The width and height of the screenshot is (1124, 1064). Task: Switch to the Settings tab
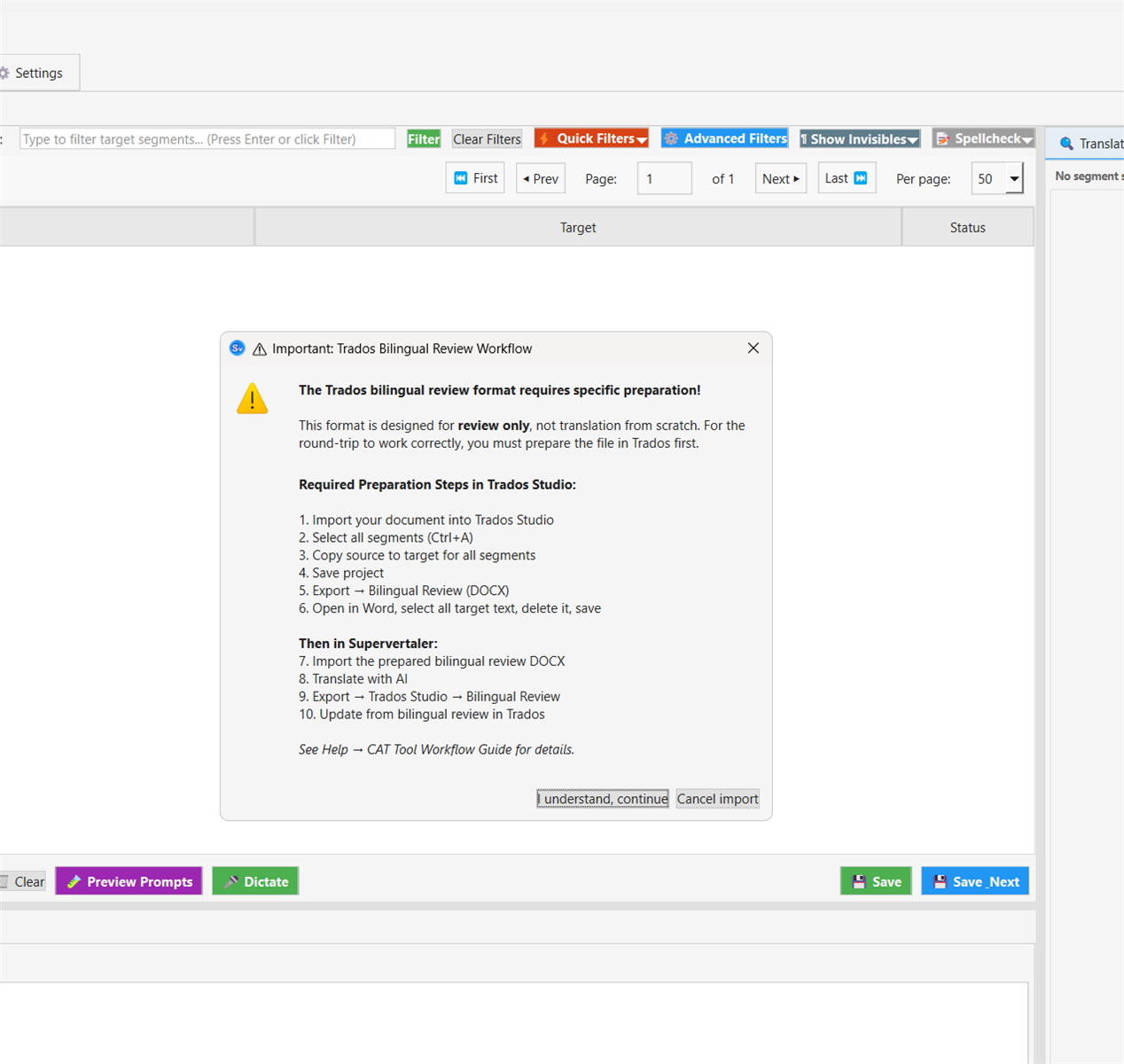click(x=40, y=73)
